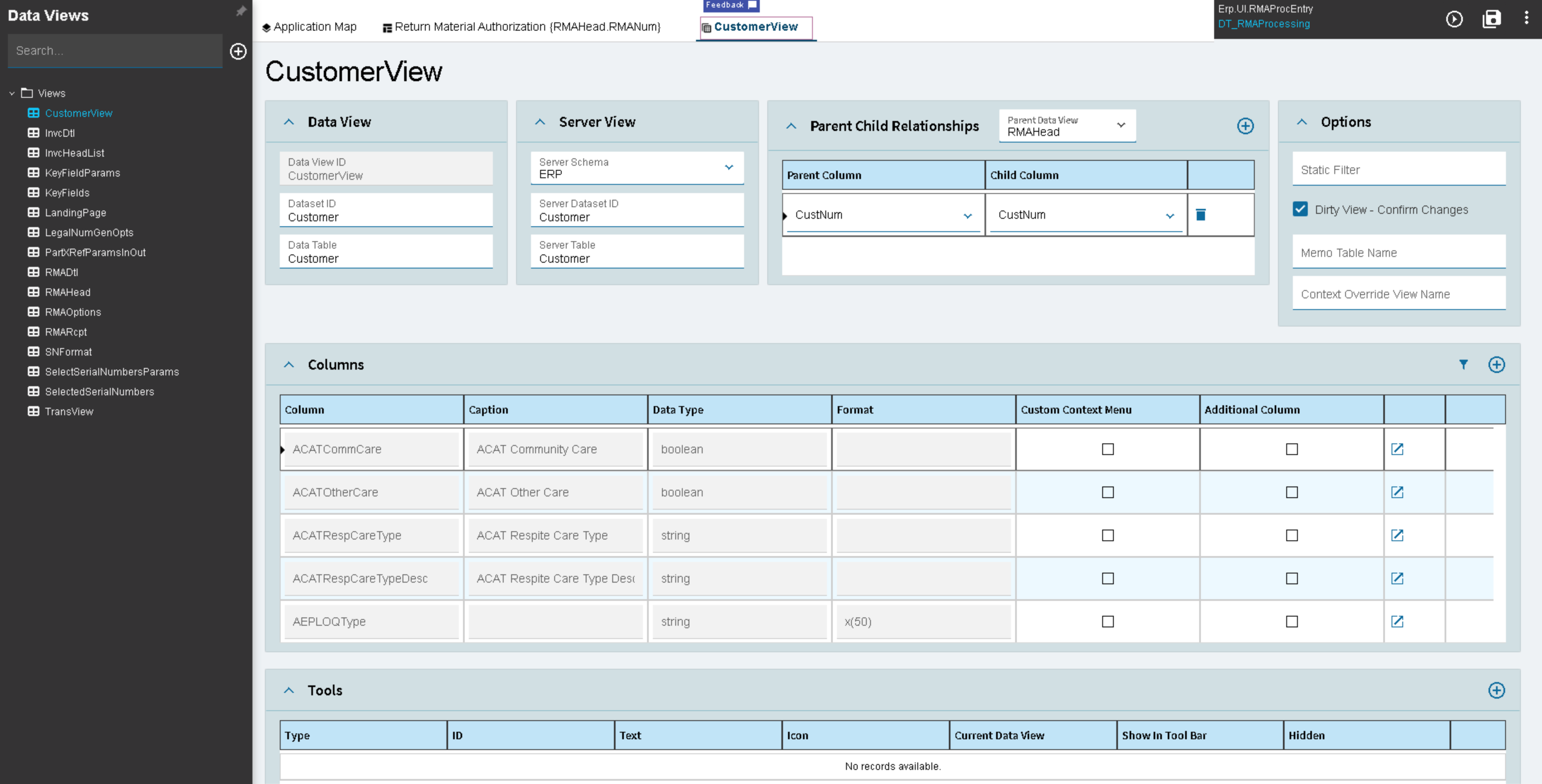Image resolution: width=1542 pixels, height=784 pixels.
Task: Add a new column in Columns panel
Action: [1496, 365]
